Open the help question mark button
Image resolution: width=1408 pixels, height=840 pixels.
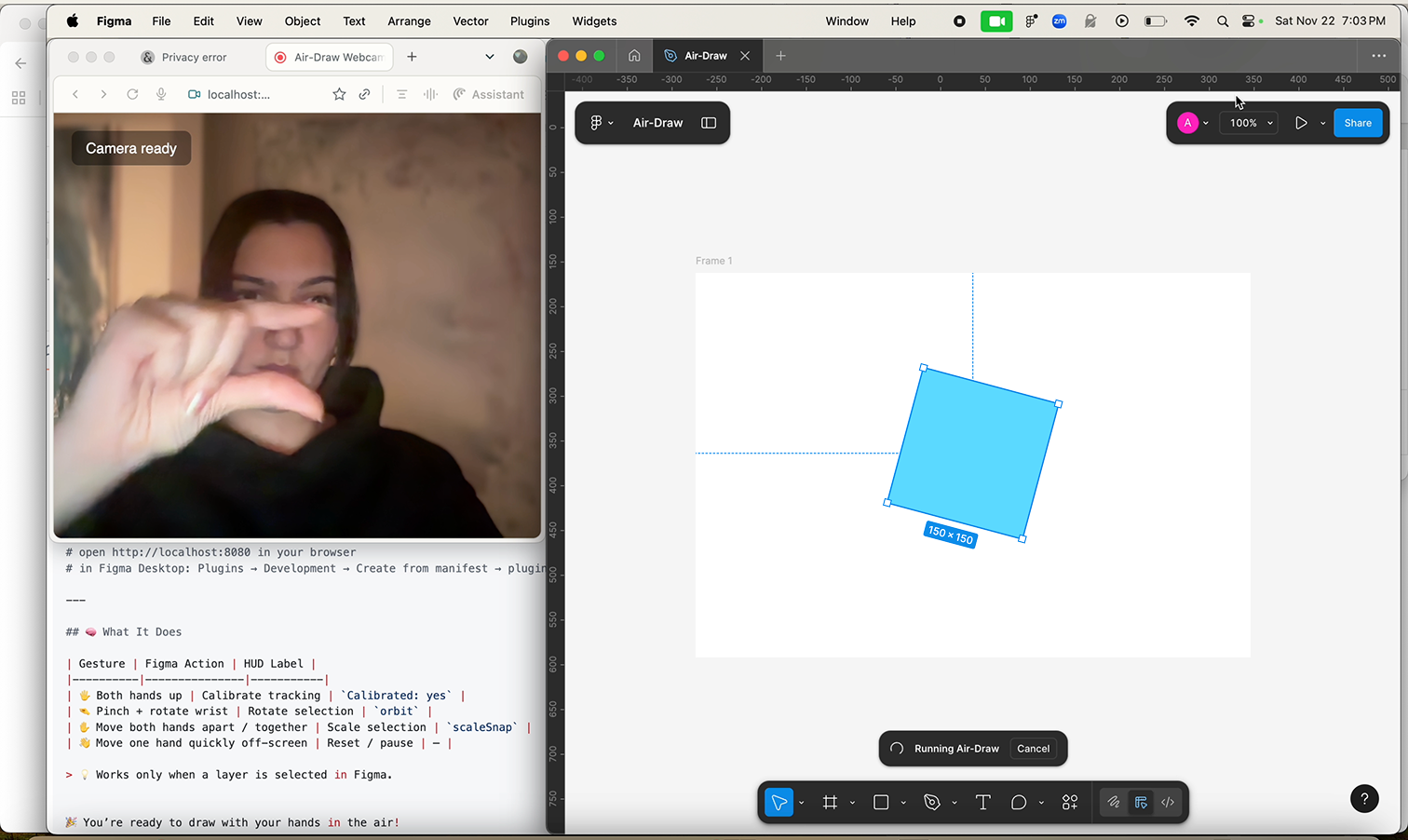1364,798
